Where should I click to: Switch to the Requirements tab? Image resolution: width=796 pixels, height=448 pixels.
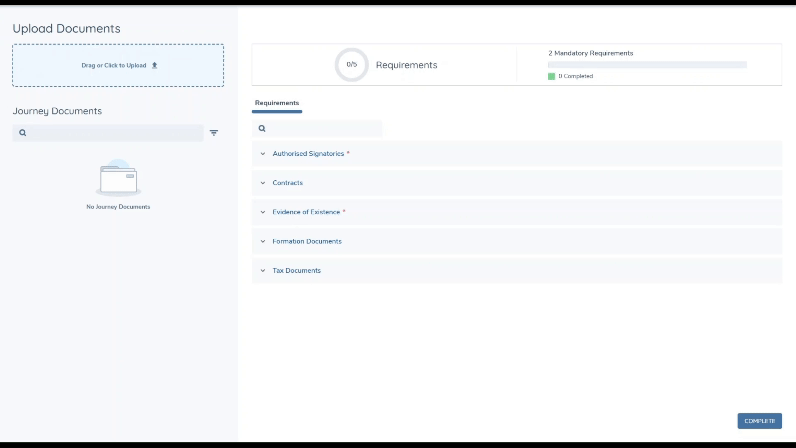277,103
